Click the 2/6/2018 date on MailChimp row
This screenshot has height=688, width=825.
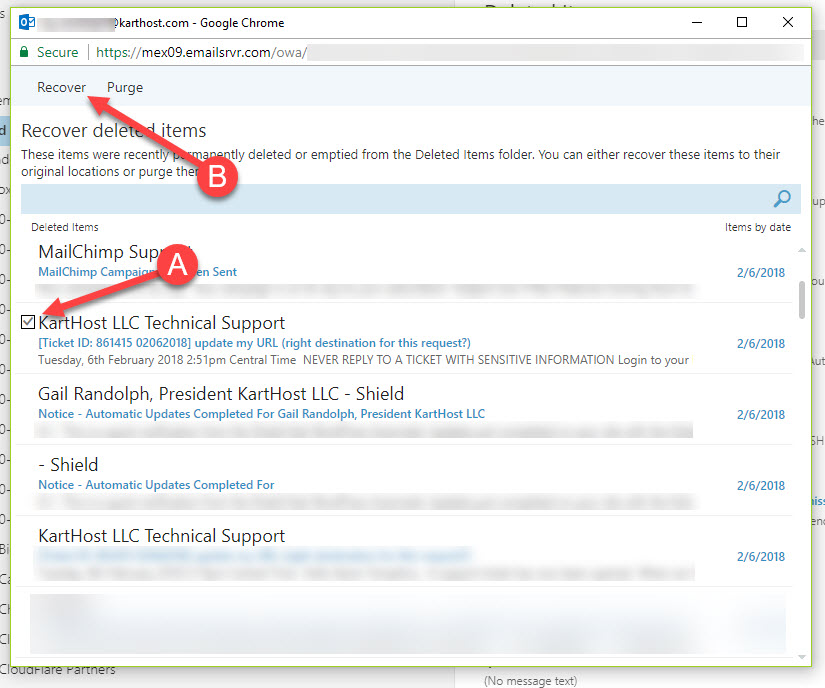761,272
